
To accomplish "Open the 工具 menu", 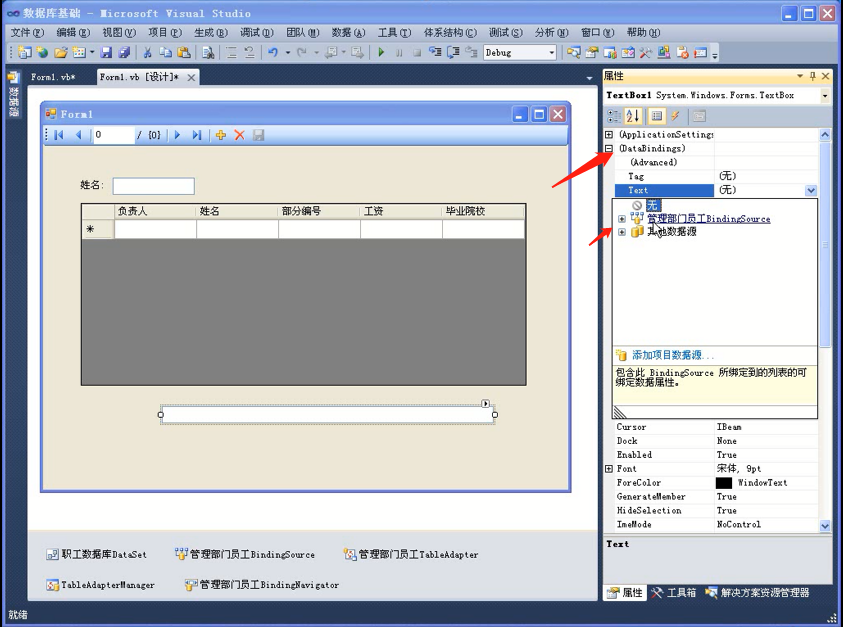I will click(394, 33).
